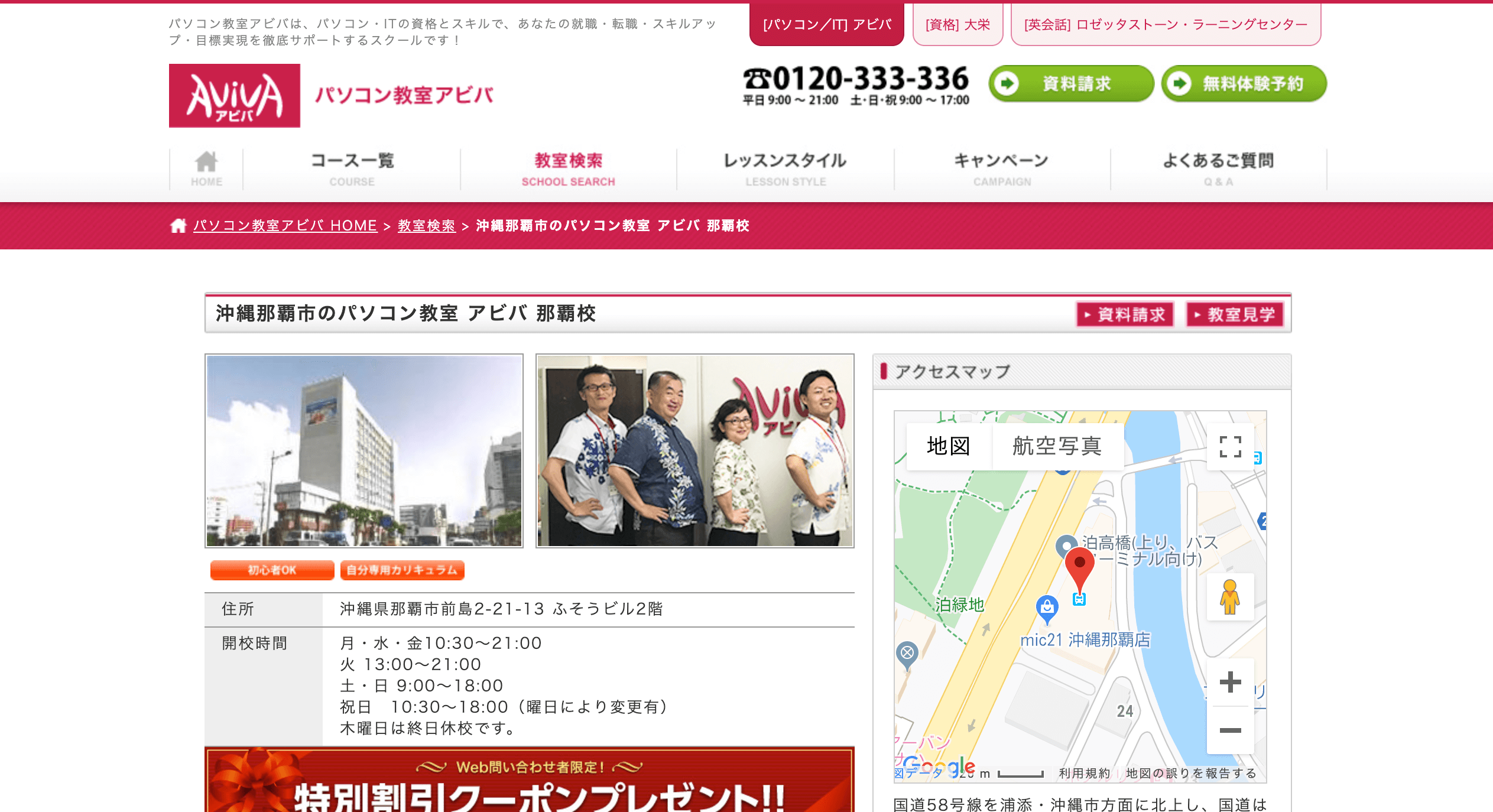Click the mic21 沖縄那覇店 shopping marker
The image size is (1493, 812).
1047,609
